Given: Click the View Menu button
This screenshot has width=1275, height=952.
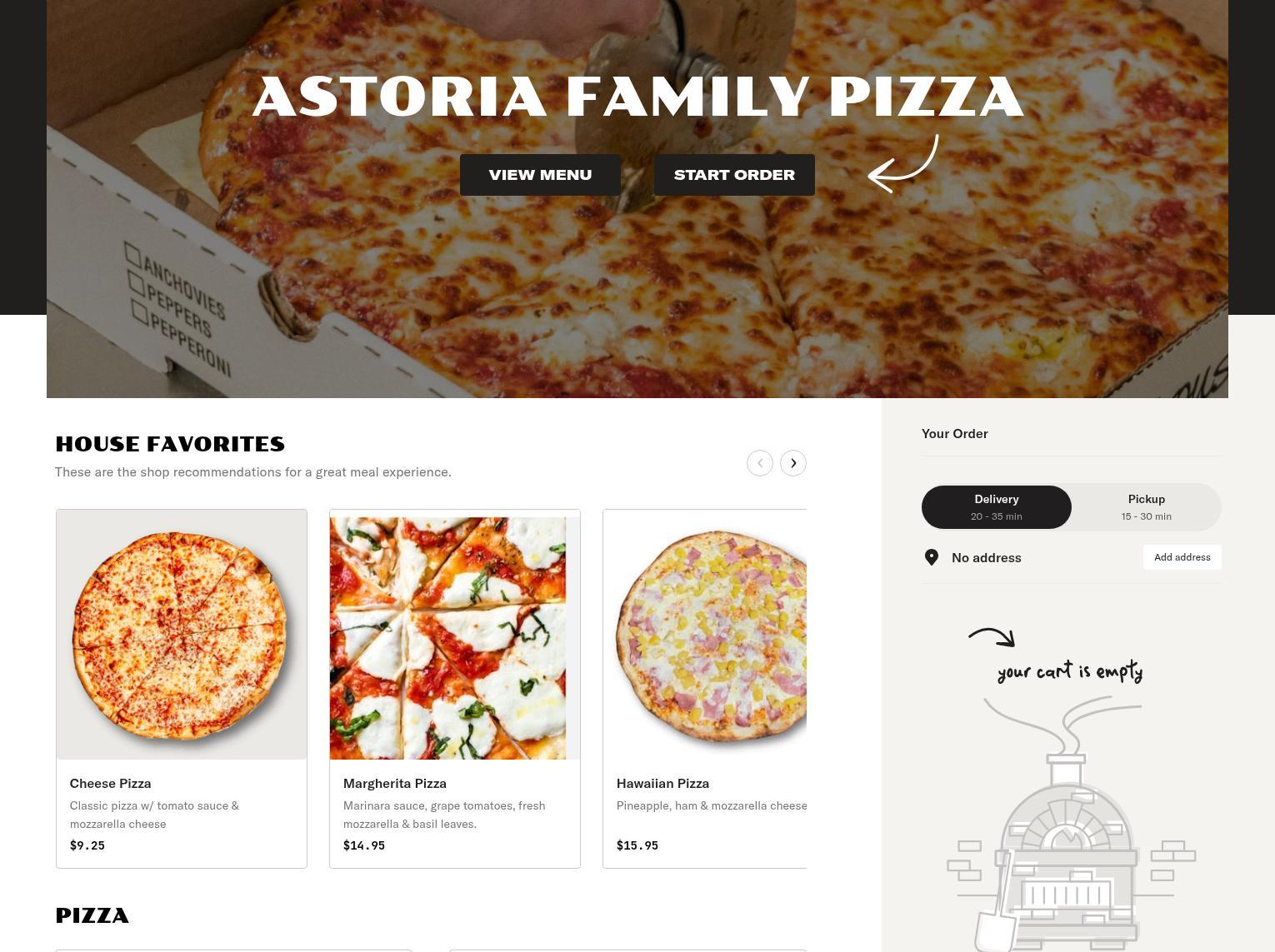Looking at the screenshot, I should [540, 175].
